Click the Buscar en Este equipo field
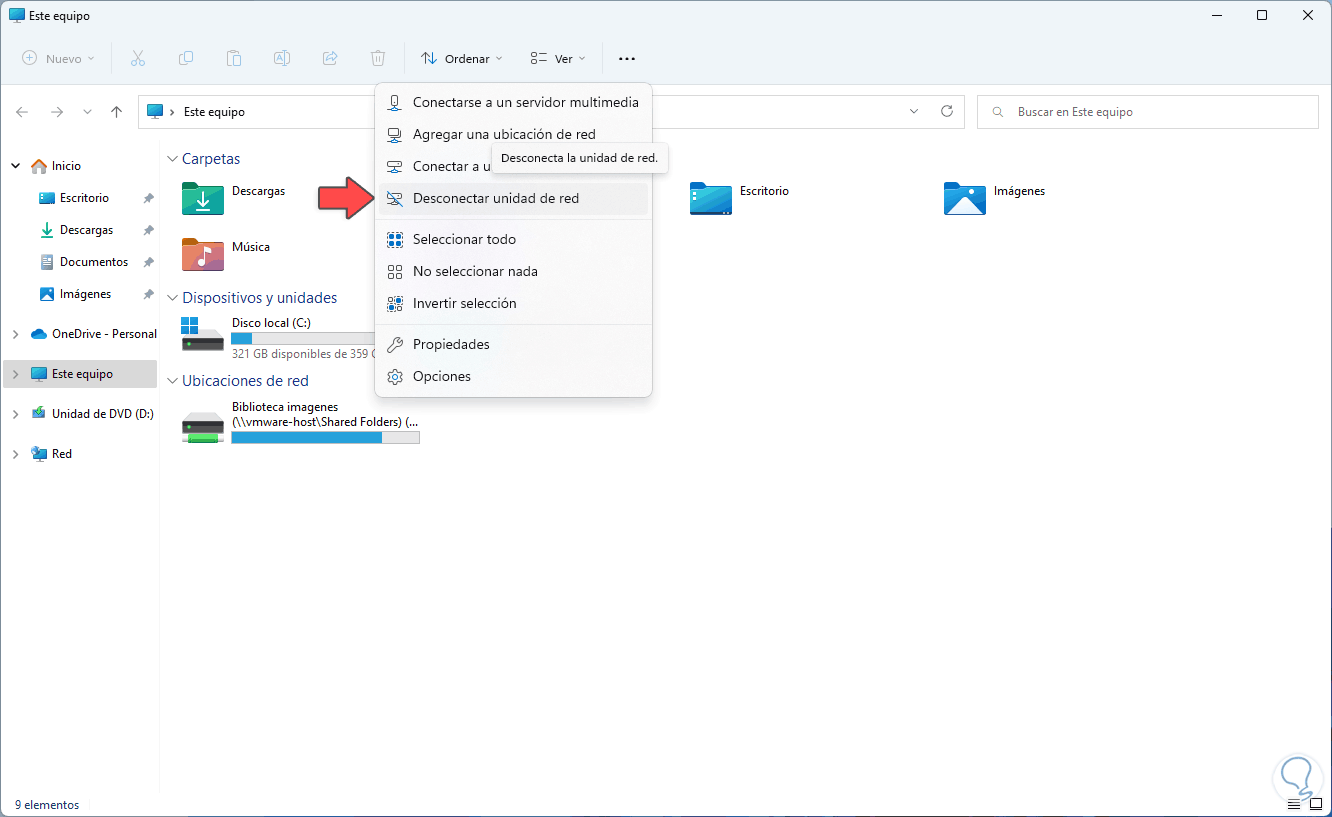The width and height of the screenshot is (1332, 817). click(1148, 112)
